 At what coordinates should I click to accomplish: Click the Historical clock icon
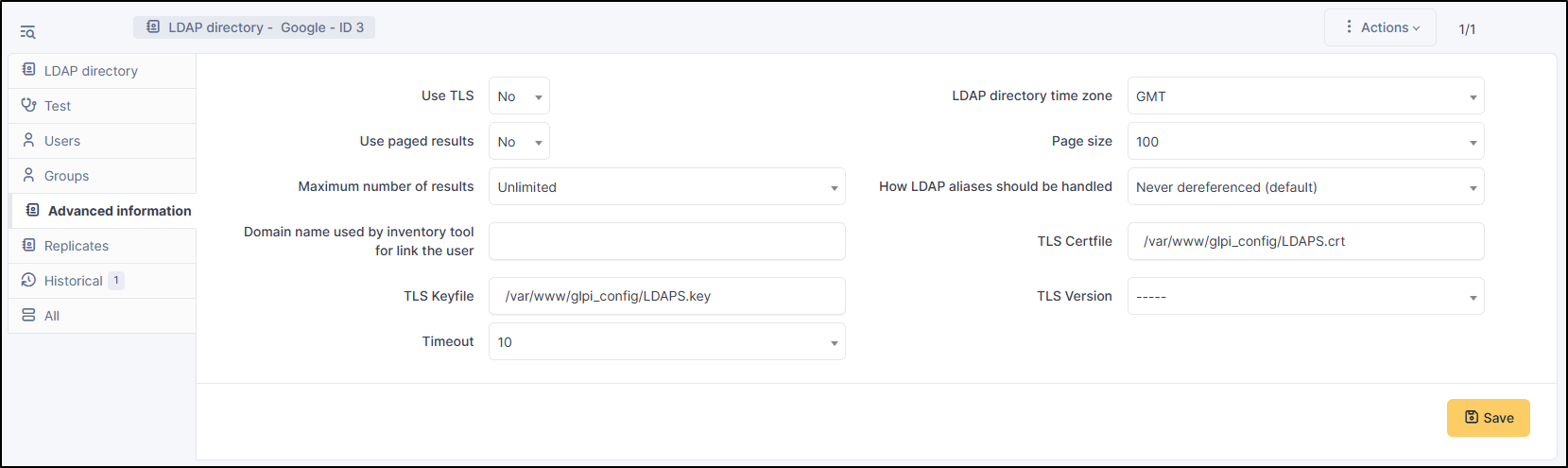coord(28,280)
